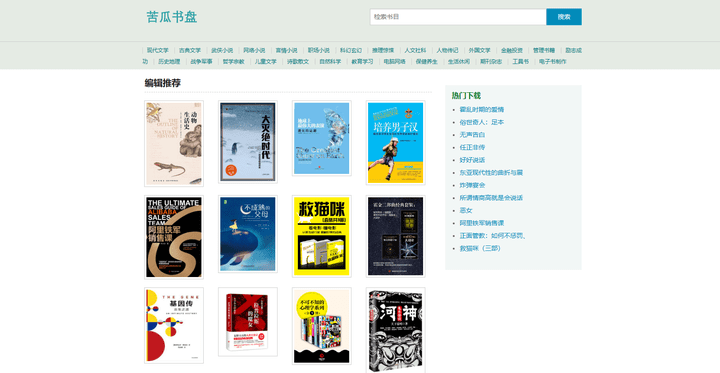Focus the 检索书目 search field
This screenshot has width=720, height=373.
tap(458, 17)
